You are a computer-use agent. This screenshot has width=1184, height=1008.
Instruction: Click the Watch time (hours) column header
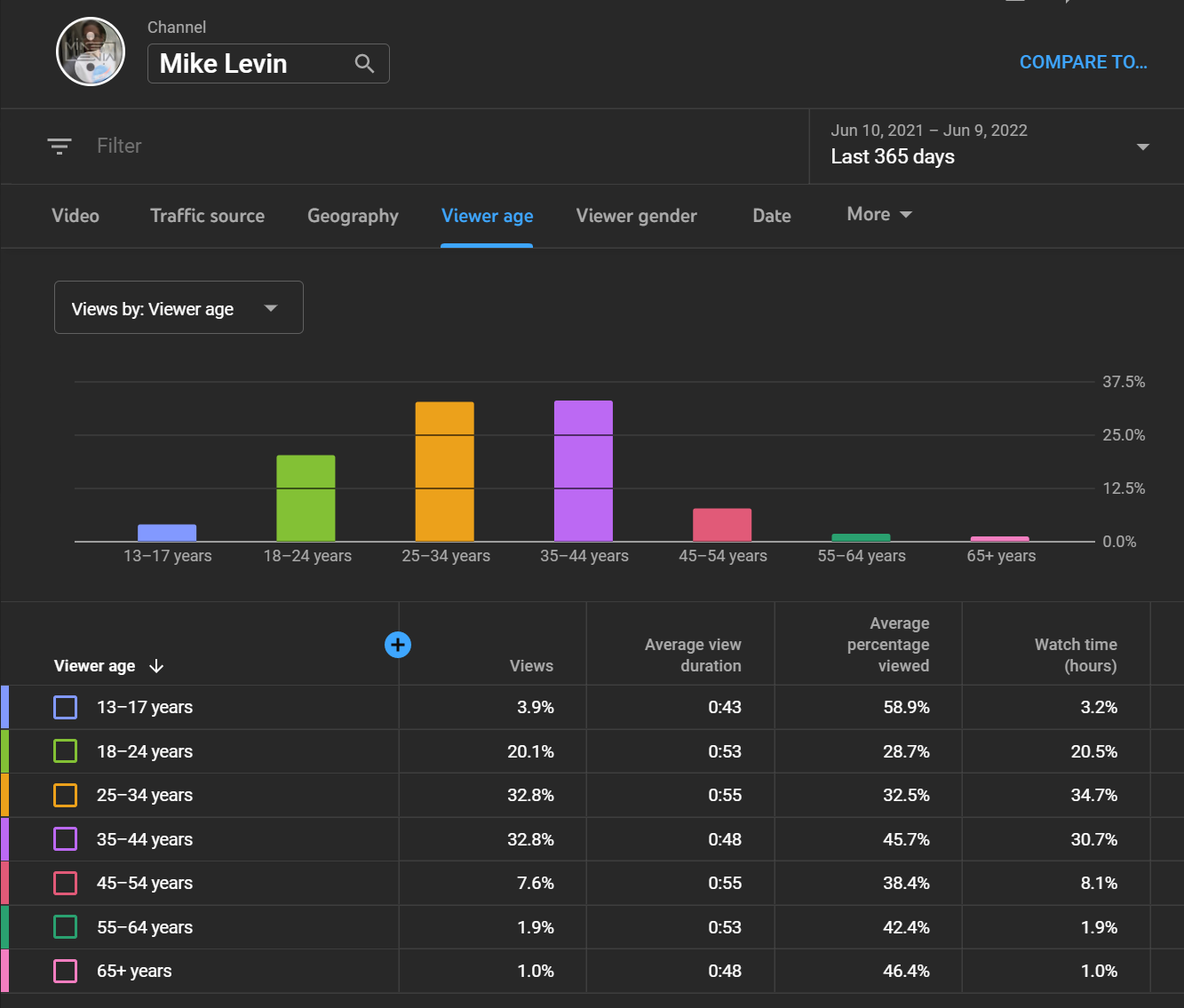pyautogui.click(x=1076, y=655)
